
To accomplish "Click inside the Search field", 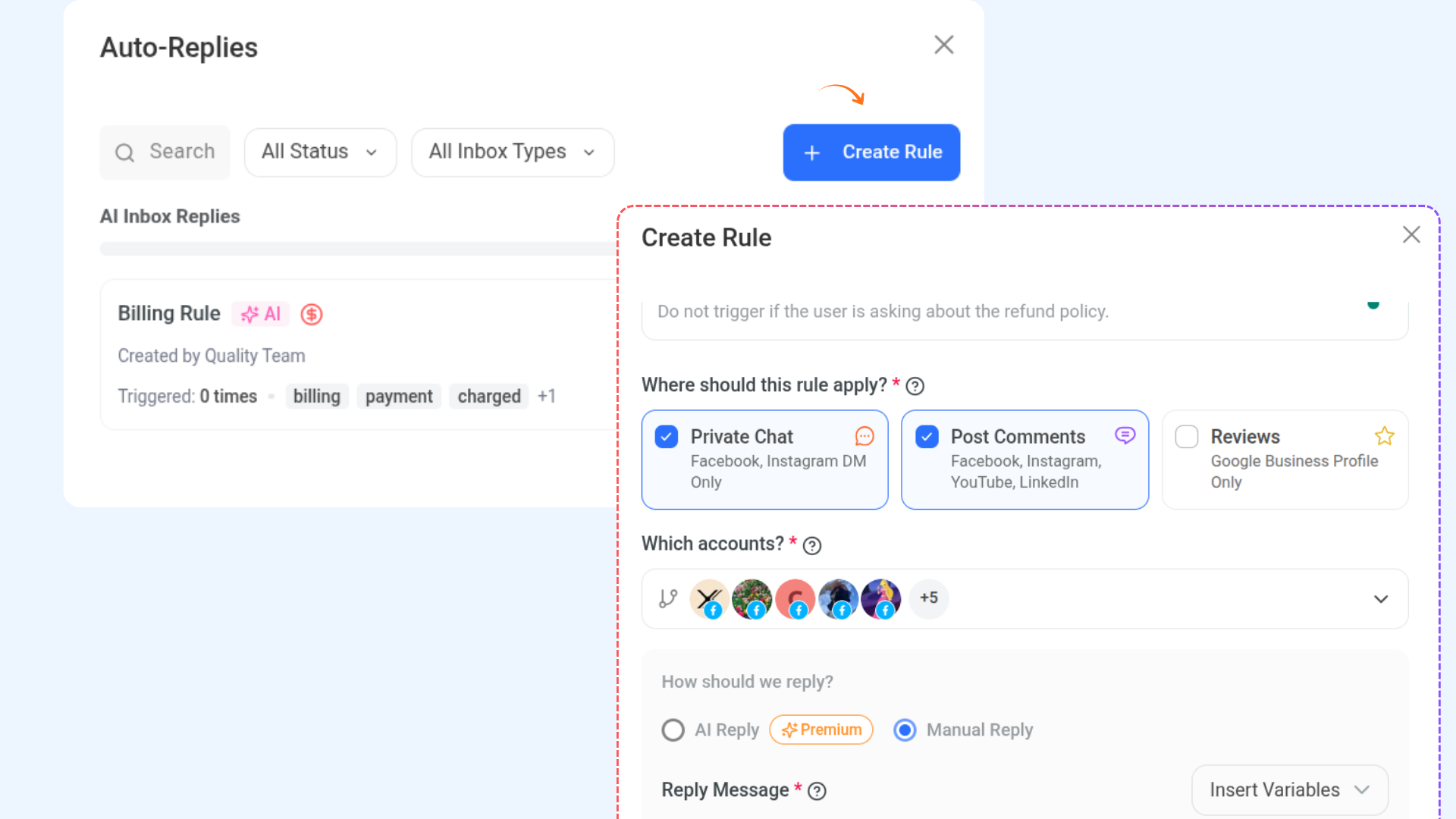I will 182,152.
